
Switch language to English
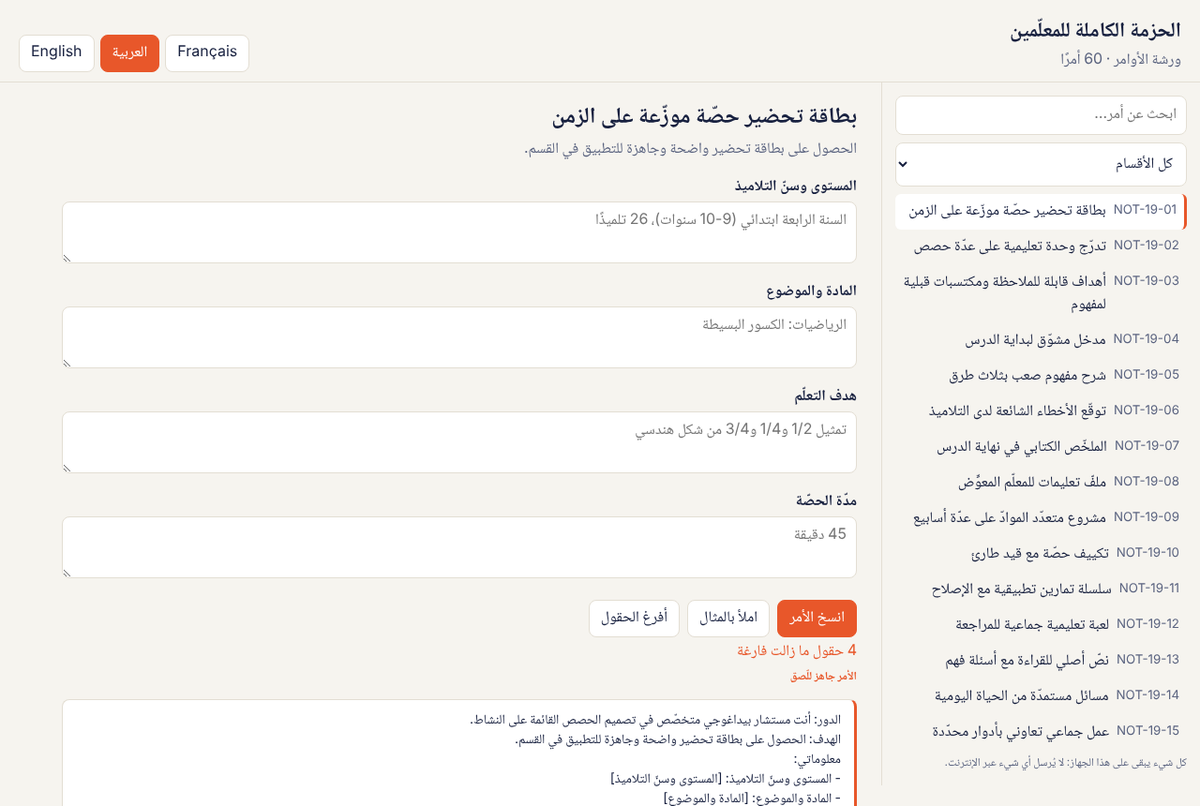pyautogui.click(x=56, y=53)
